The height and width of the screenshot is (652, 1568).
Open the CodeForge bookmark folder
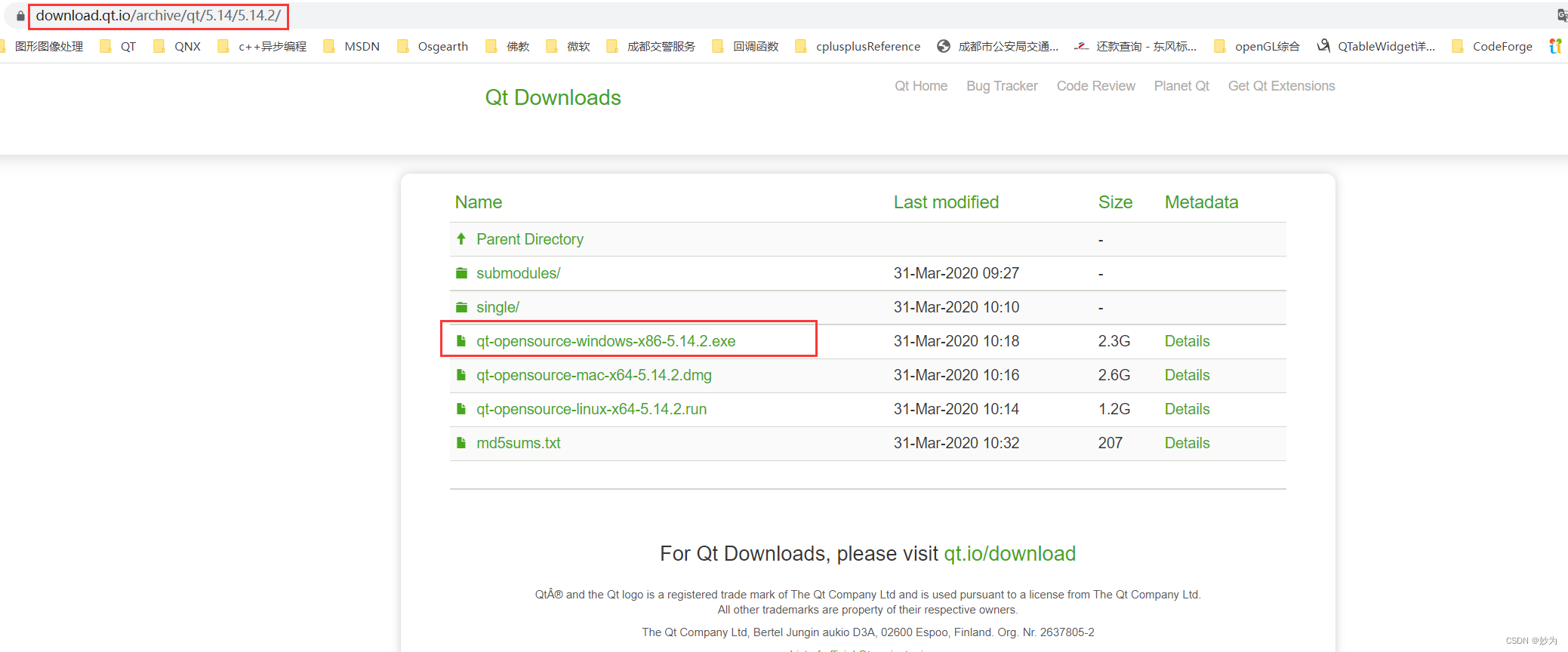pyautogui.click(x=1493, y=47)
